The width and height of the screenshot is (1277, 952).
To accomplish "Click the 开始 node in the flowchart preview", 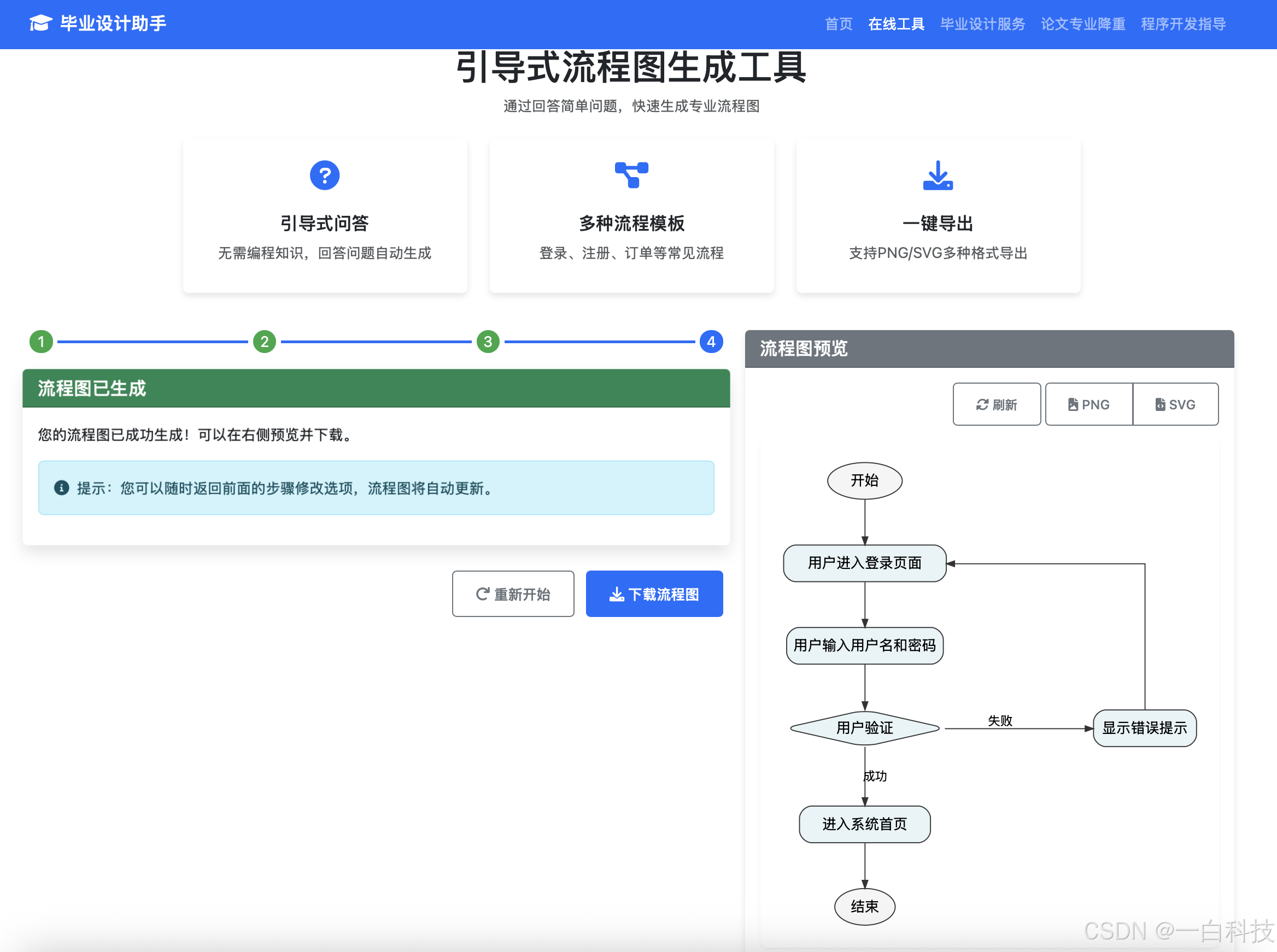I will point(865,480).
